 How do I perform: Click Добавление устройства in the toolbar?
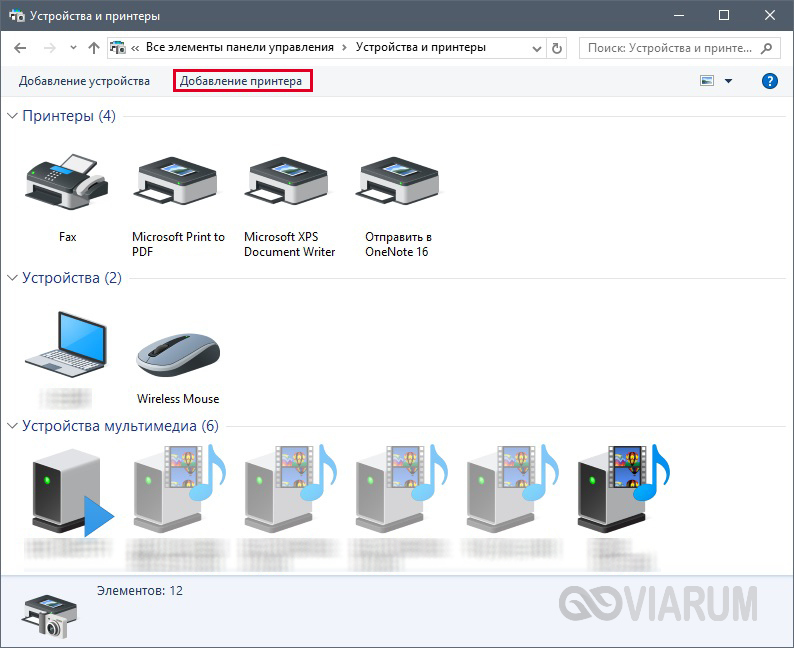point(84,81)
